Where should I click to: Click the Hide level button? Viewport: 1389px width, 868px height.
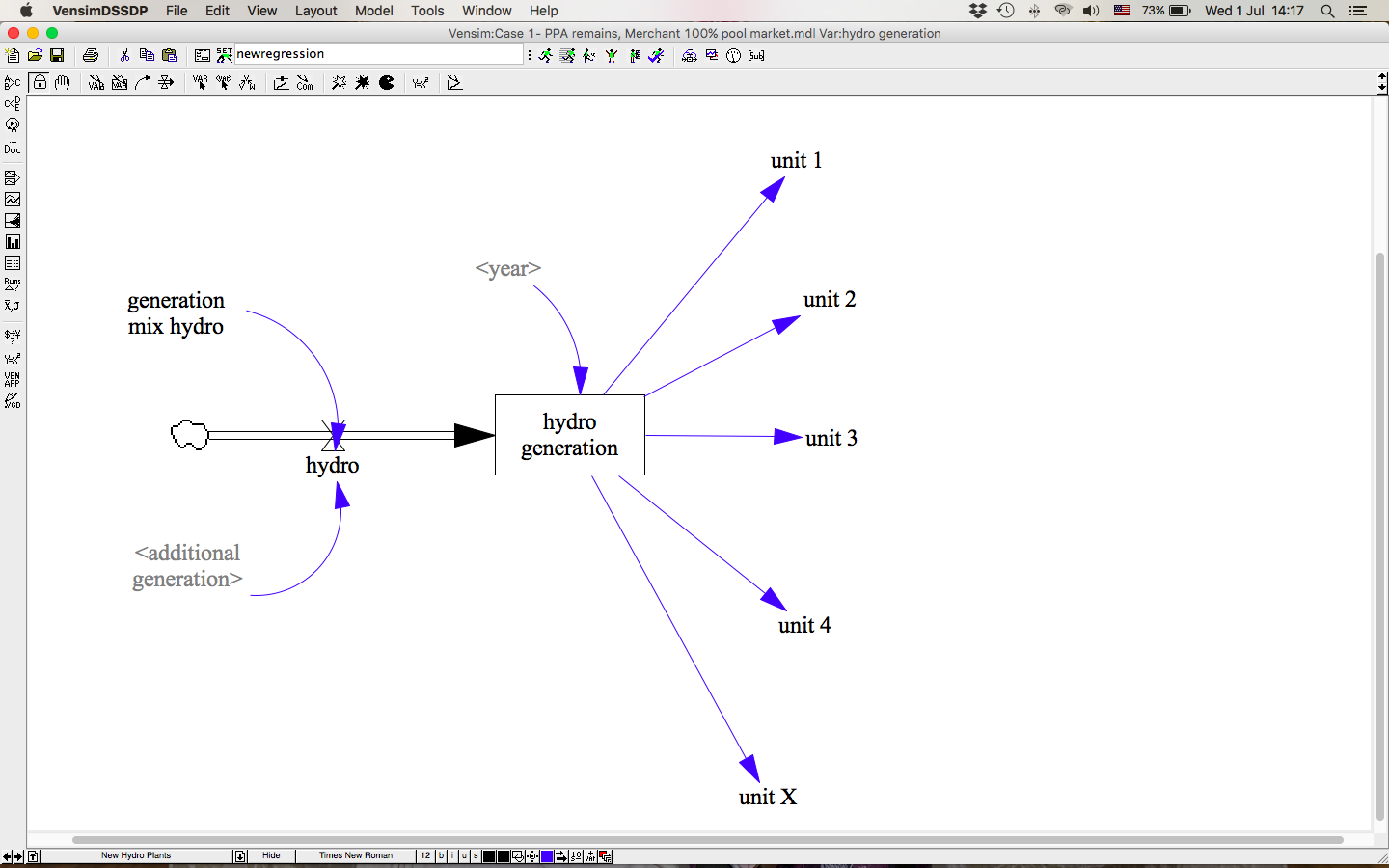271,855
